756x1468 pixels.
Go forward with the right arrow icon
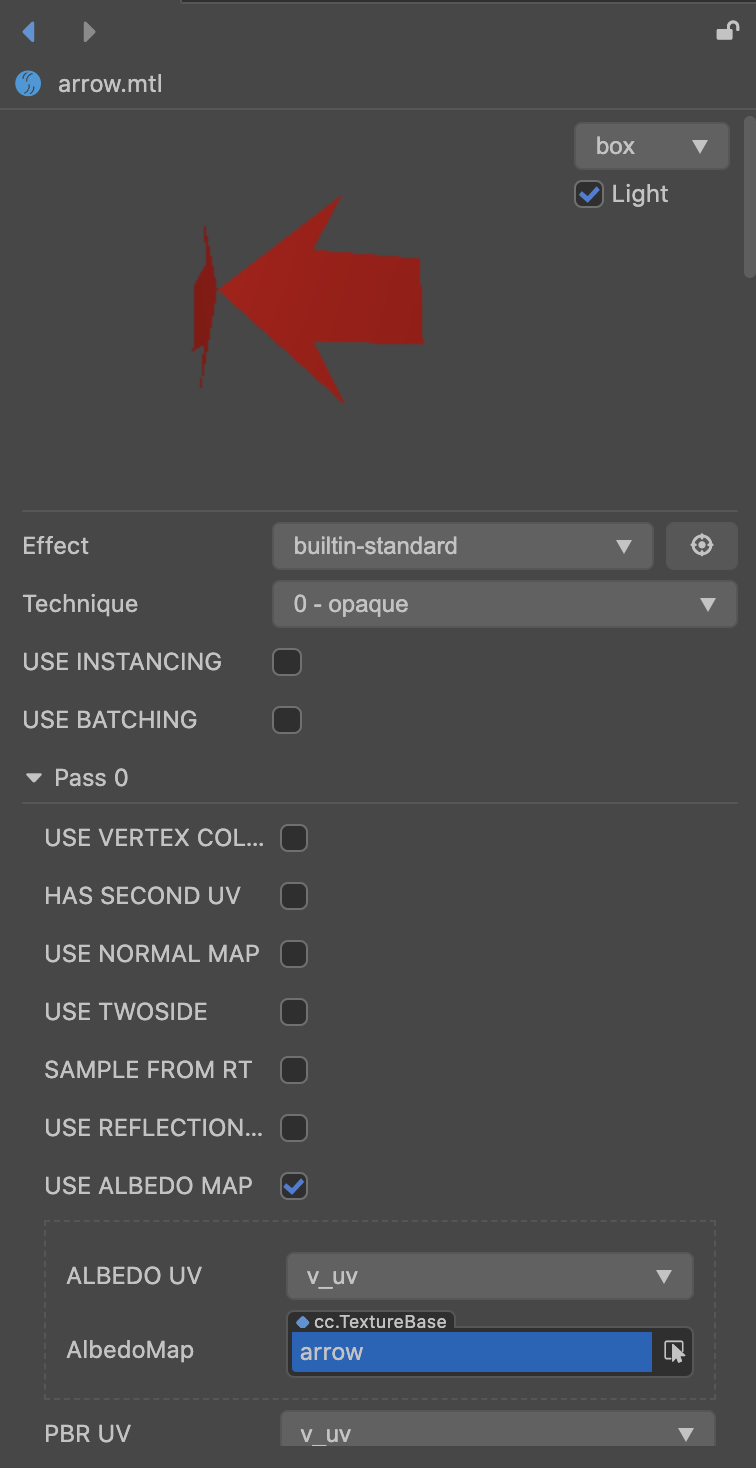pyautogui.click(x=89, y=32)
